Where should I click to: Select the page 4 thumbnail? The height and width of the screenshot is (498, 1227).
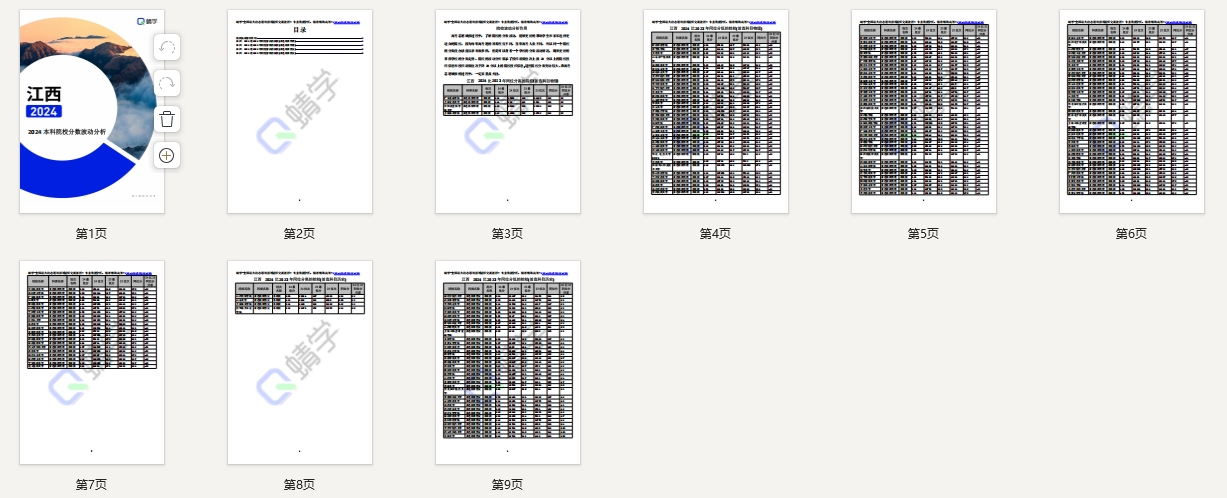[716, 111]
